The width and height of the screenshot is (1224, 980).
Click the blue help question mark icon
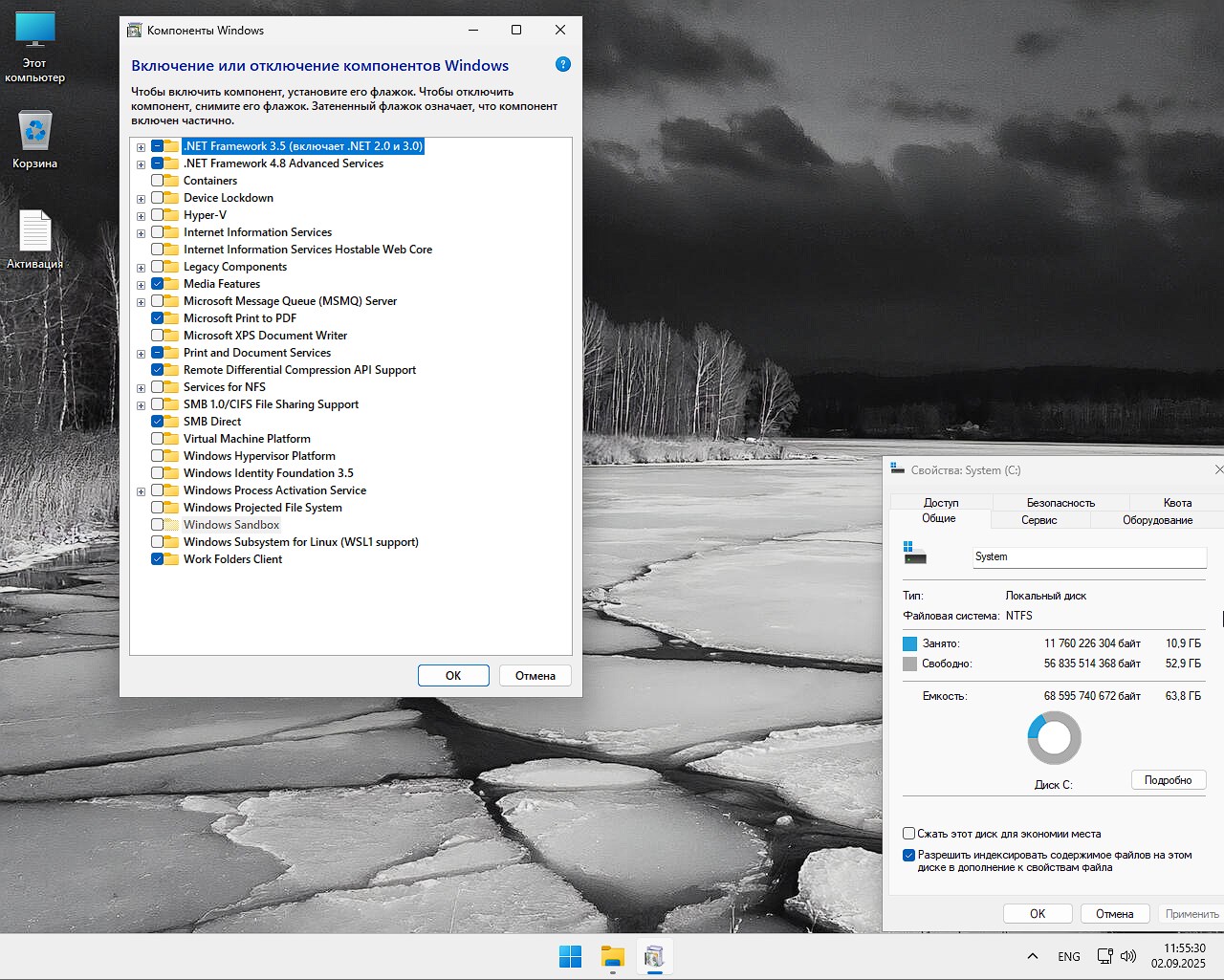pos(563,64)
